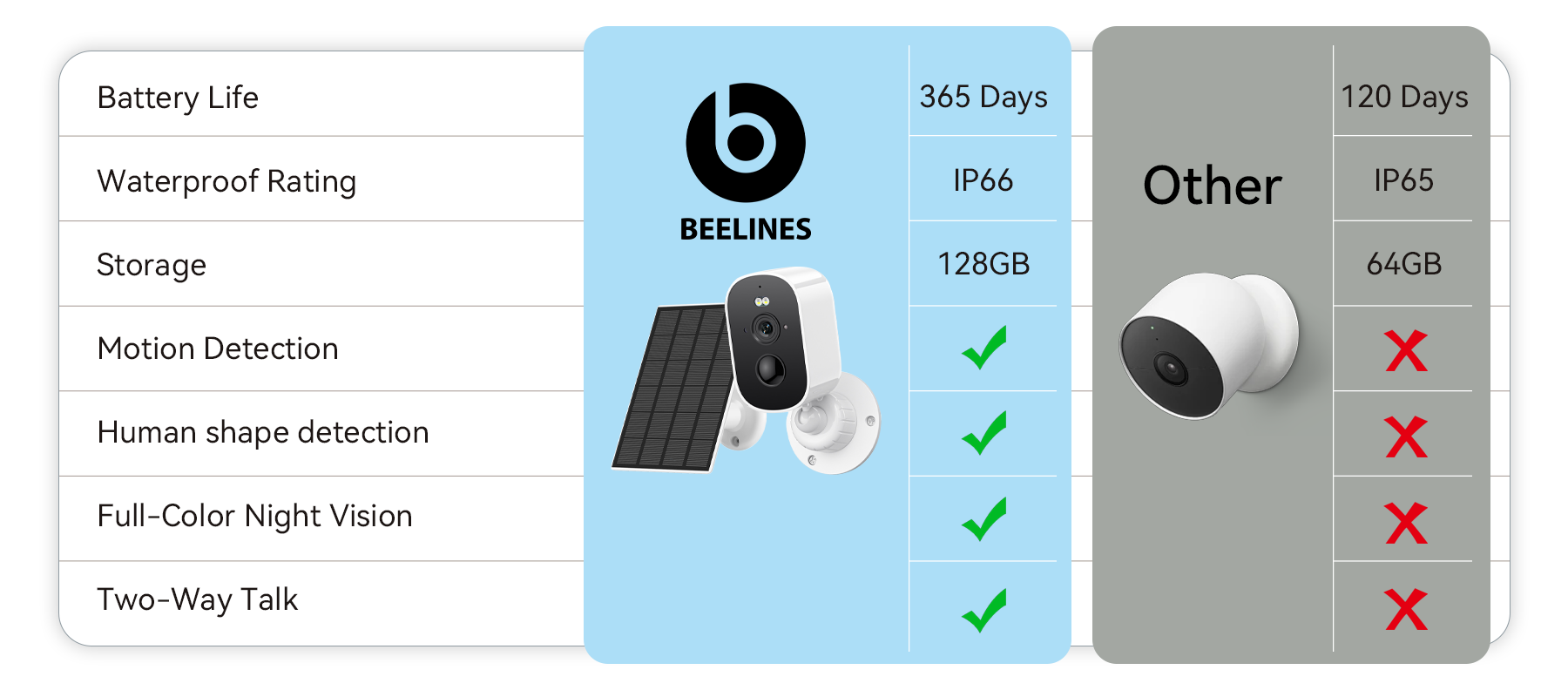Click the "Other" column heading

(x=1212, y=186)
